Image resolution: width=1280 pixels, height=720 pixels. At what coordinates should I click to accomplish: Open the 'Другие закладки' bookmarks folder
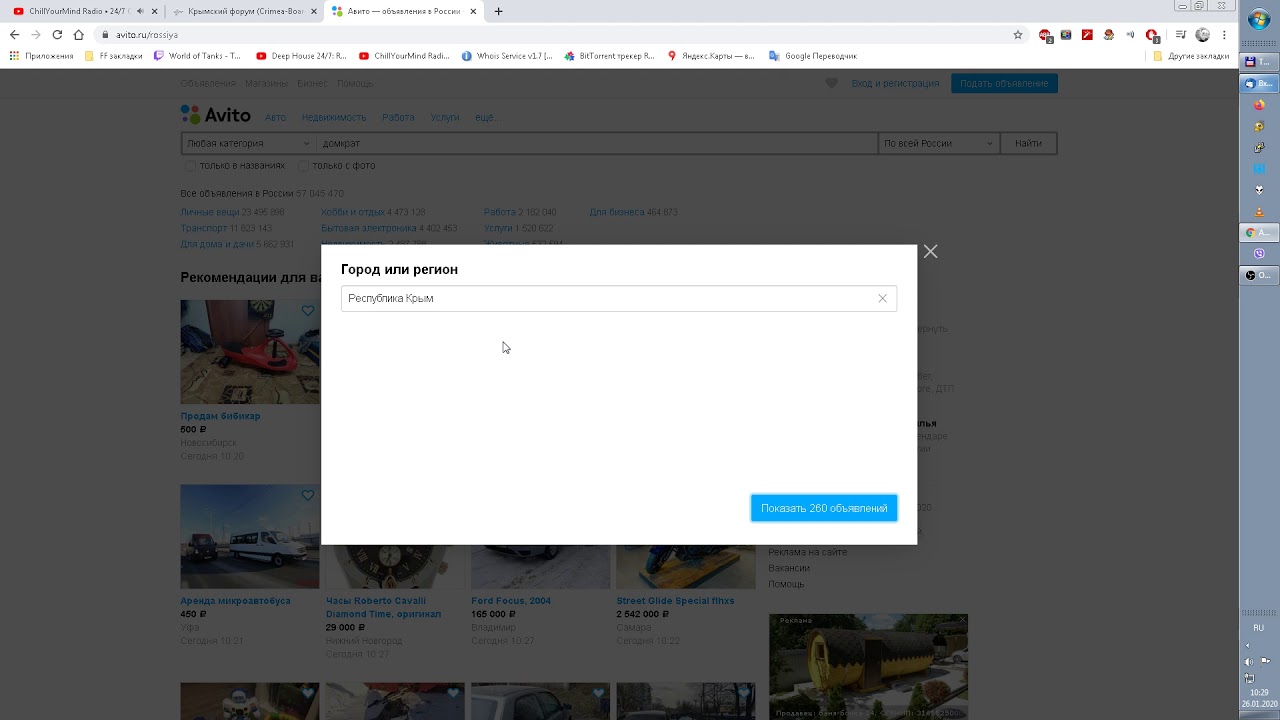pos(1191,56)
